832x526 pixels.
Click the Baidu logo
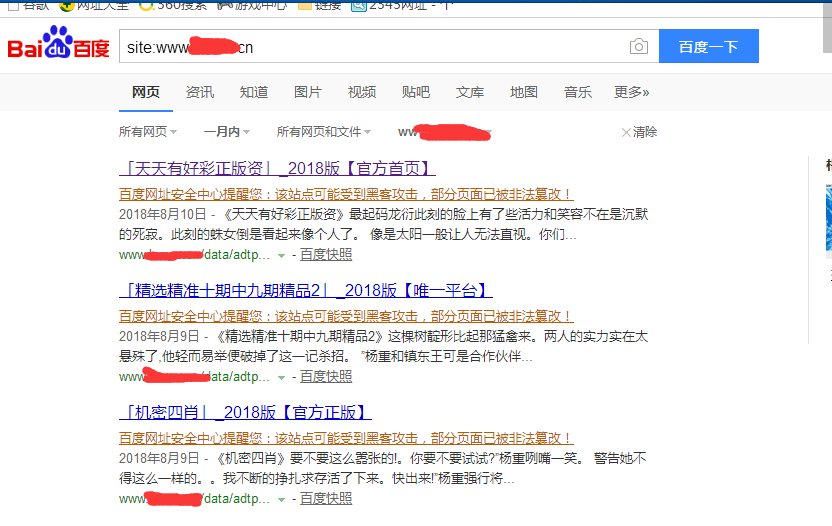pyautogui.click(x=58, y=42)
